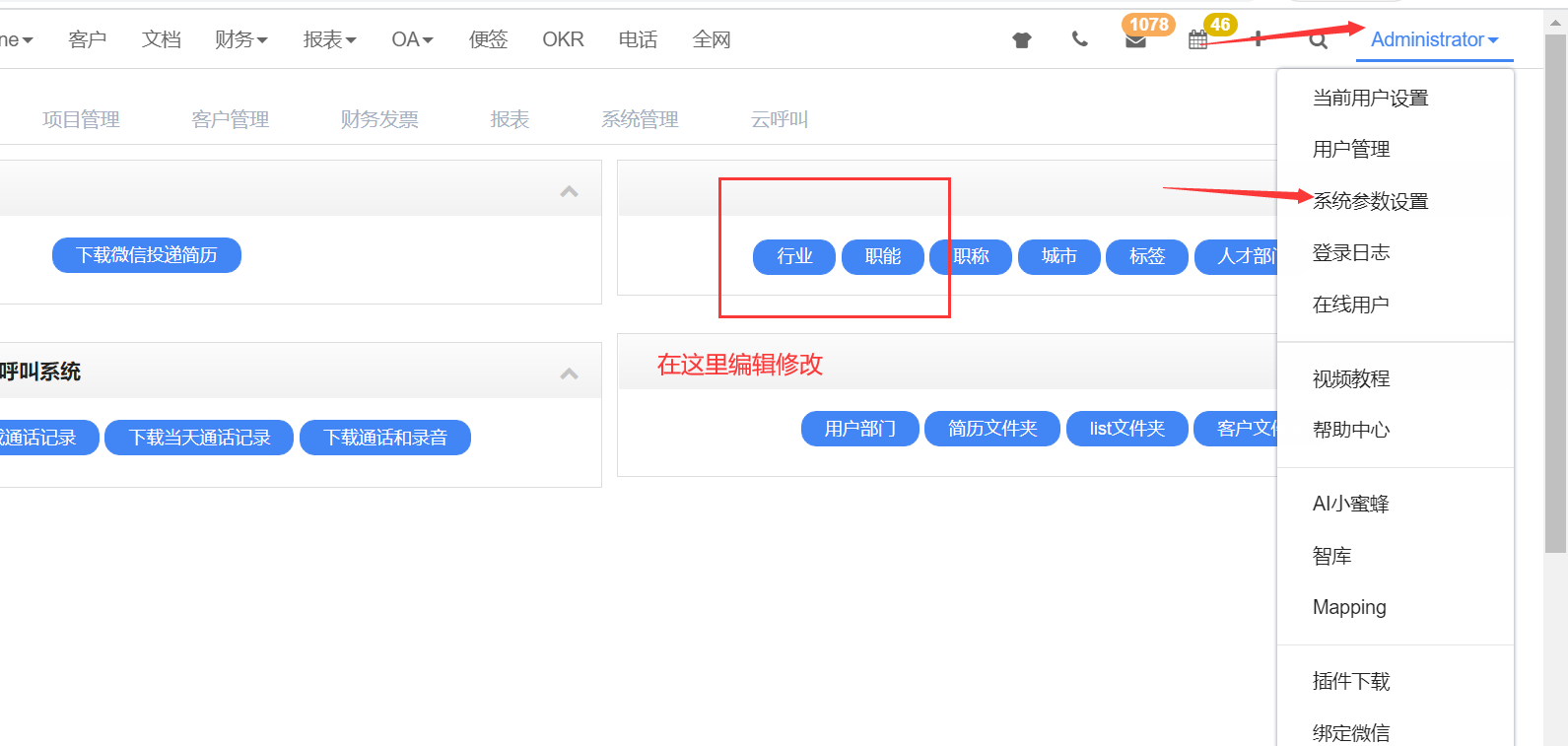The height and width of the screenshot is (746, 1568).
Task: Click the t-shirt theme icon
Action: [1022, 40]
